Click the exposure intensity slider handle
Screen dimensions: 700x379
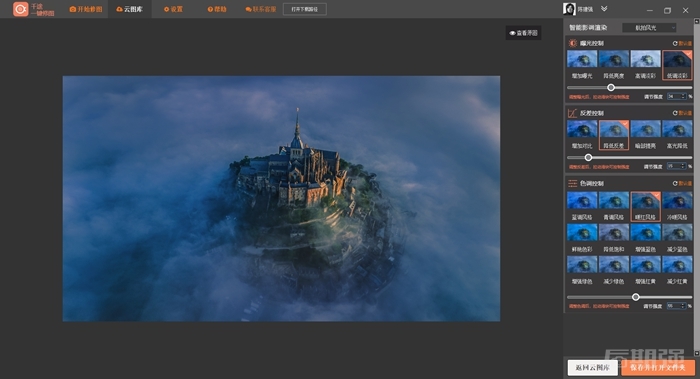(x=611, y=87)
